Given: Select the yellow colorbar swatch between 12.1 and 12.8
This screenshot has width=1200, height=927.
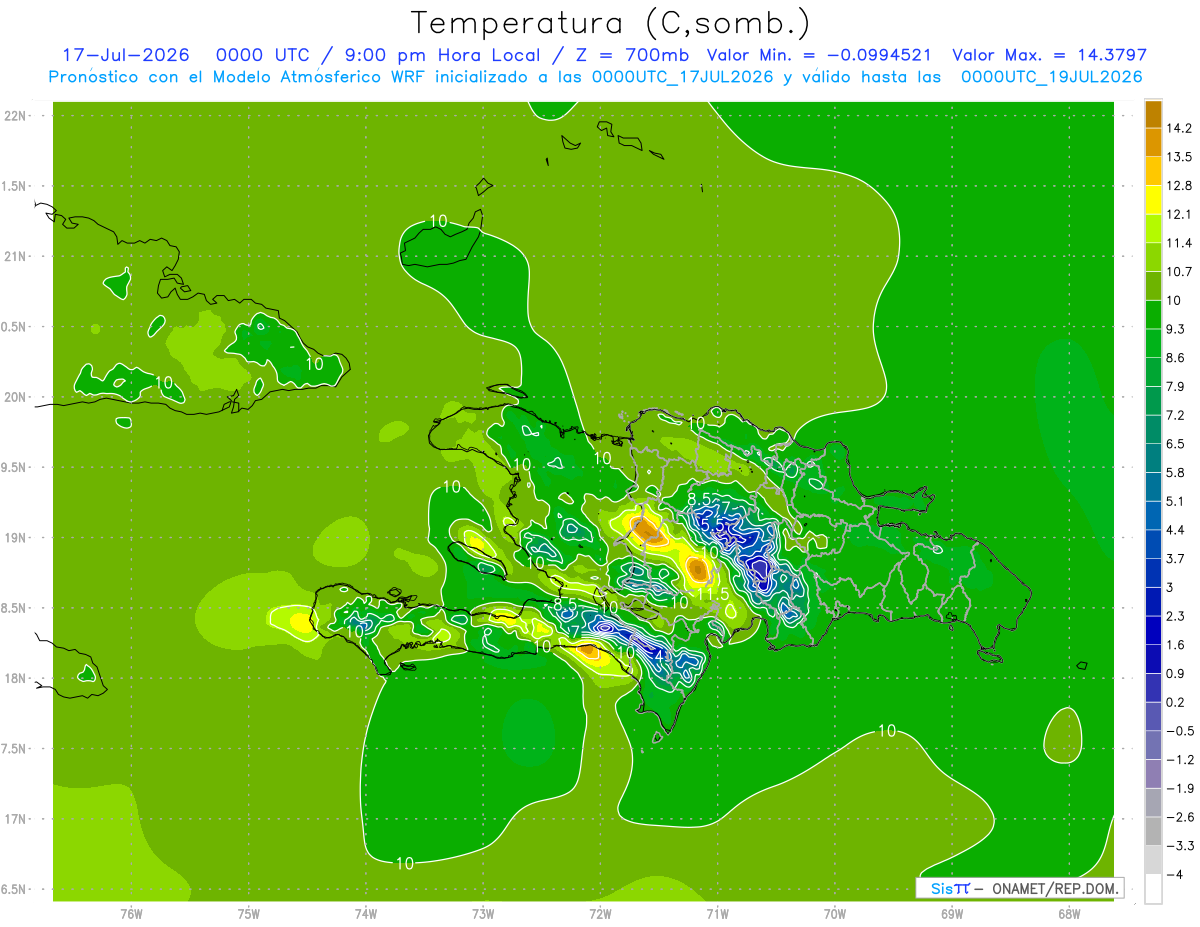Looking at the screenshot, I should pyautogui.click(x=1153, y=200).
